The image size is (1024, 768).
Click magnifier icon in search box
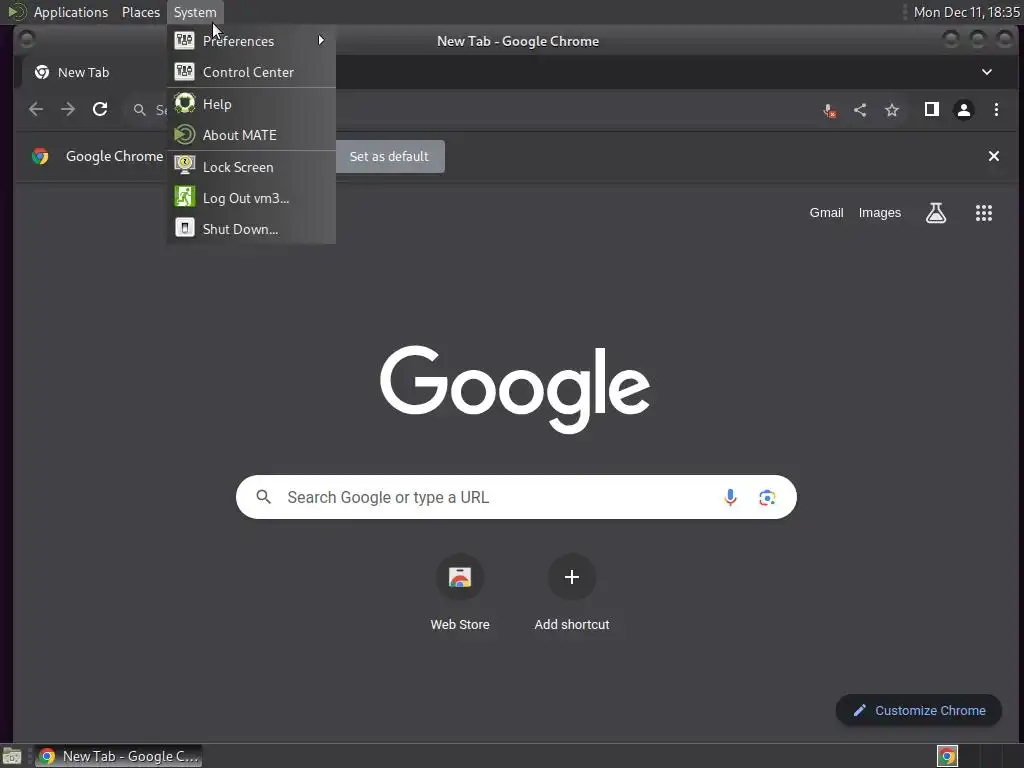pos(263,497)
